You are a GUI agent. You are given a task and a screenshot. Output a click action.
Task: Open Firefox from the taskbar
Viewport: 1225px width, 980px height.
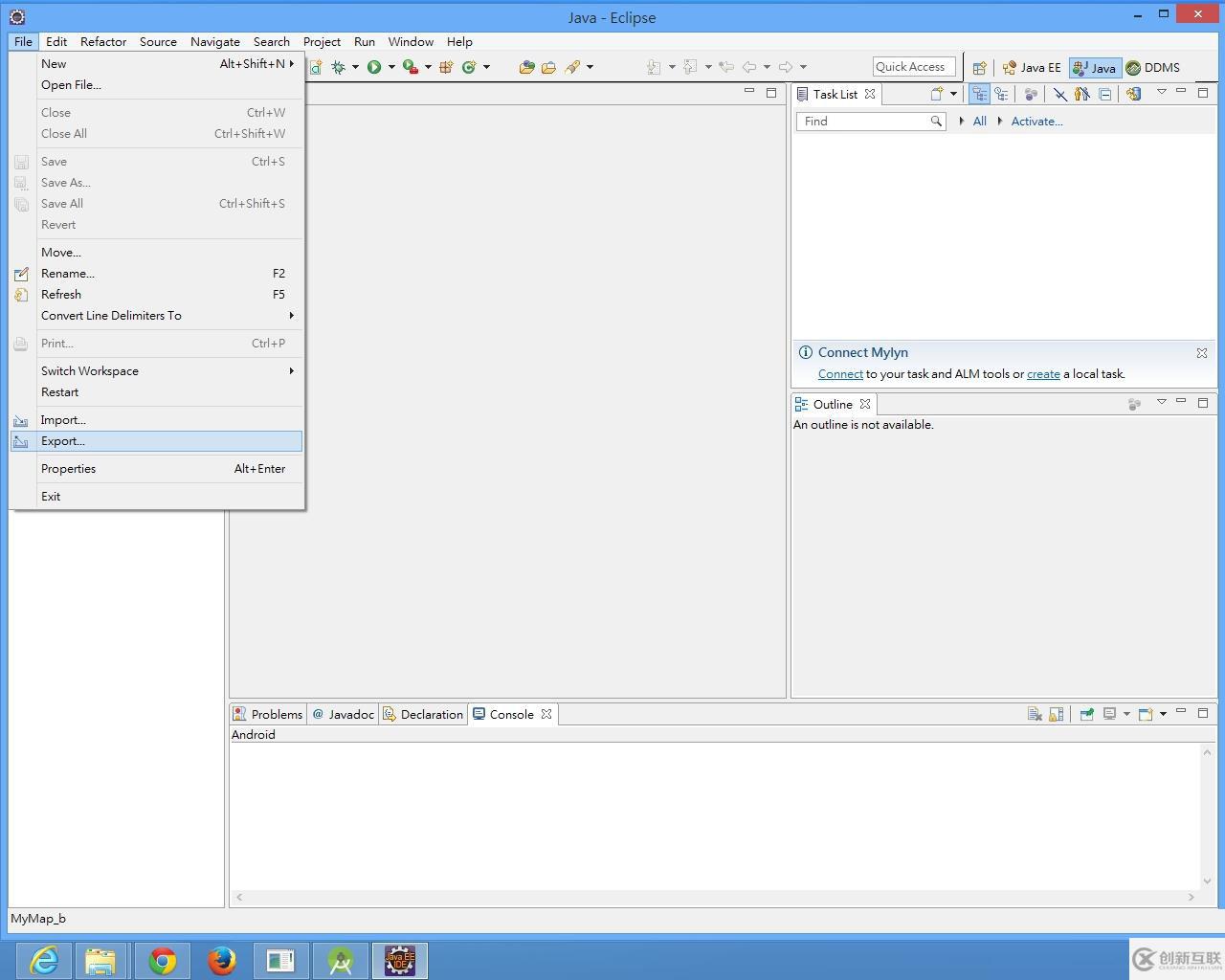coord(222,960)
